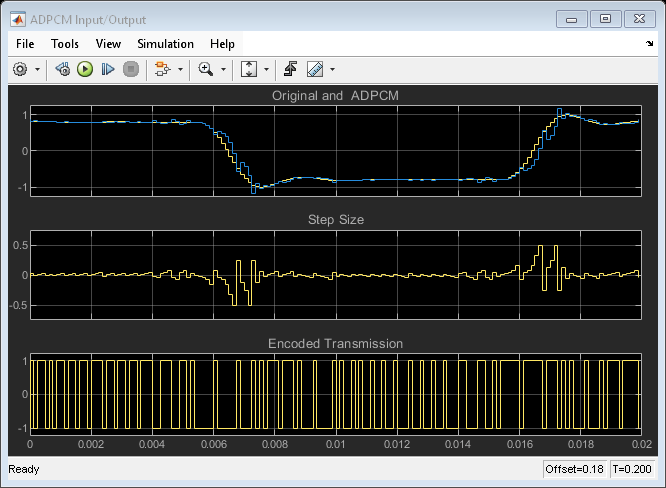This screenshot has height=488, width=666.
Task: Open the Simulation menu
Action: [166, 44]
